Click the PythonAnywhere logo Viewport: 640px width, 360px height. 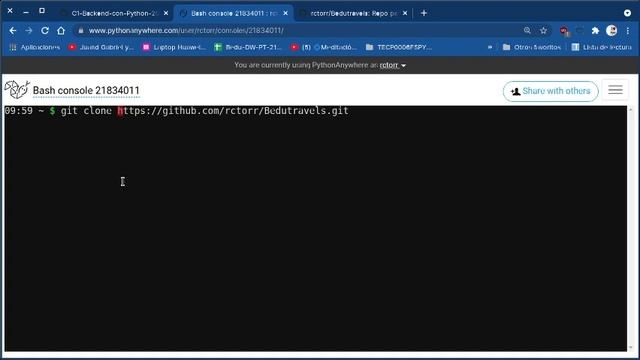(x=17, y=89)
